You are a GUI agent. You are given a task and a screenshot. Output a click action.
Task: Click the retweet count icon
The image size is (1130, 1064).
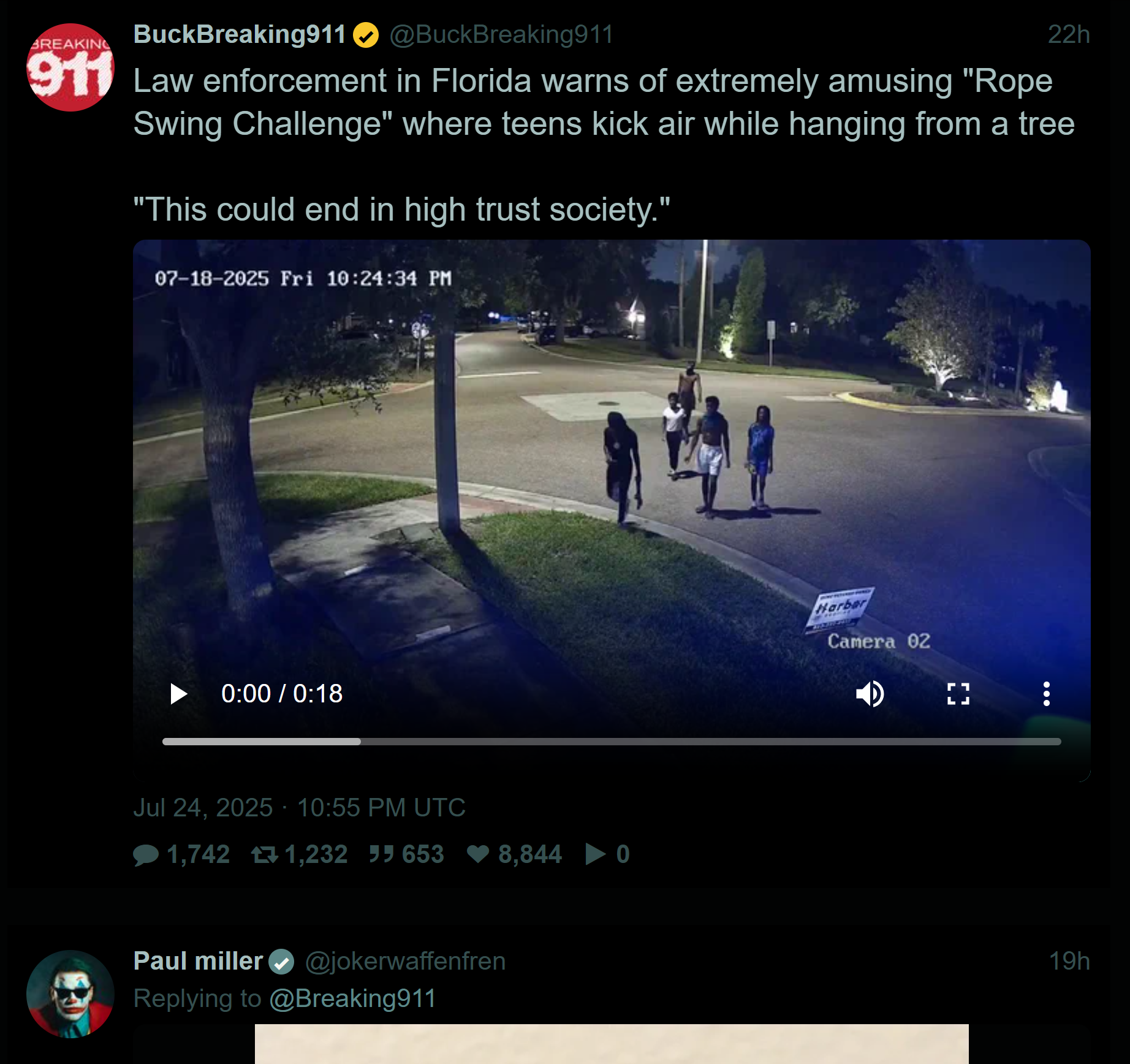pos(265,854)
